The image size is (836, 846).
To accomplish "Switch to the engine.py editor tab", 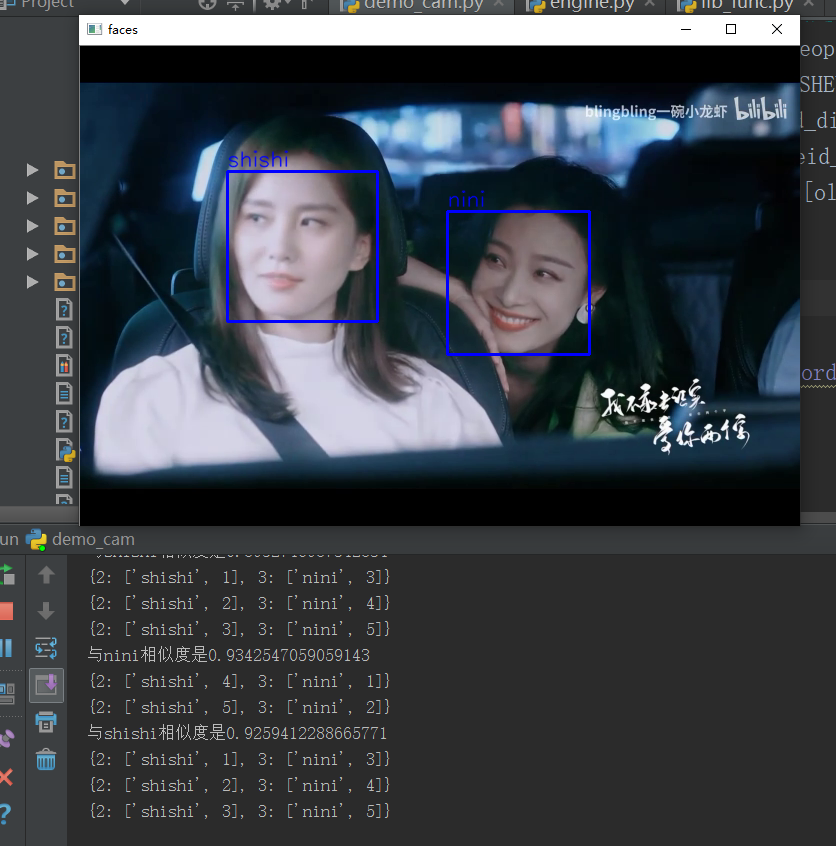I will point(592,6).
